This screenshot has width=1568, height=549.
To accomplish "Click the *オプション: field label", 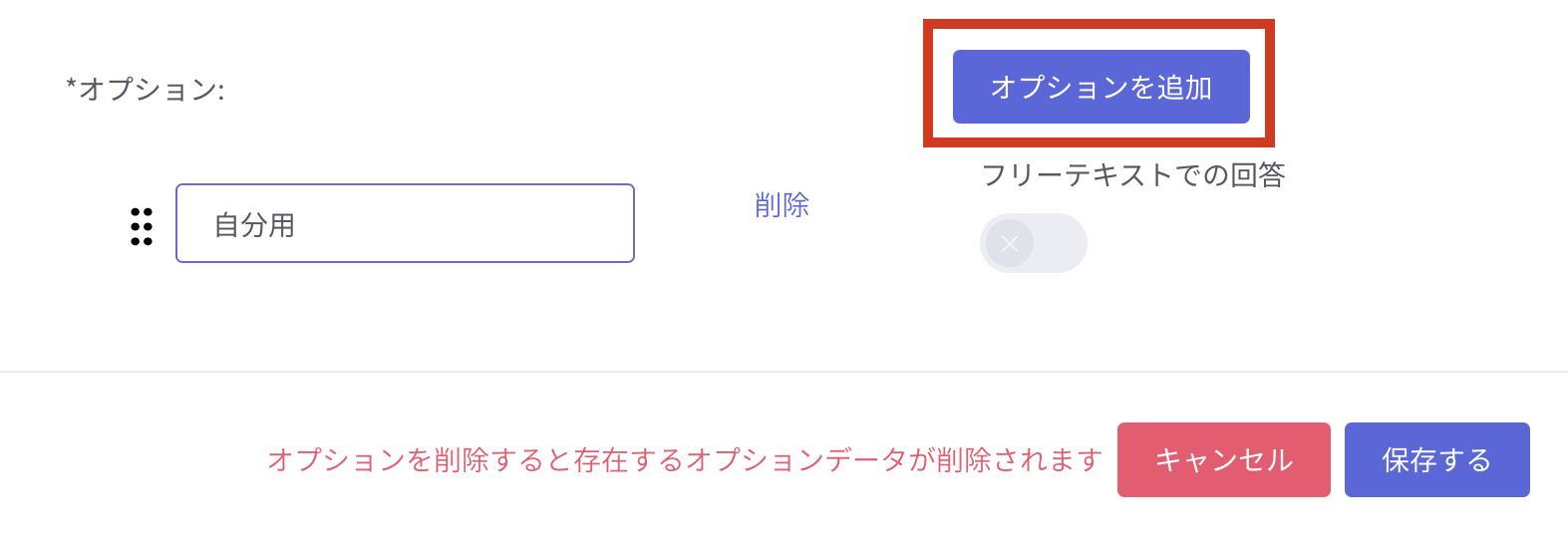I will (x=146, y=90).
